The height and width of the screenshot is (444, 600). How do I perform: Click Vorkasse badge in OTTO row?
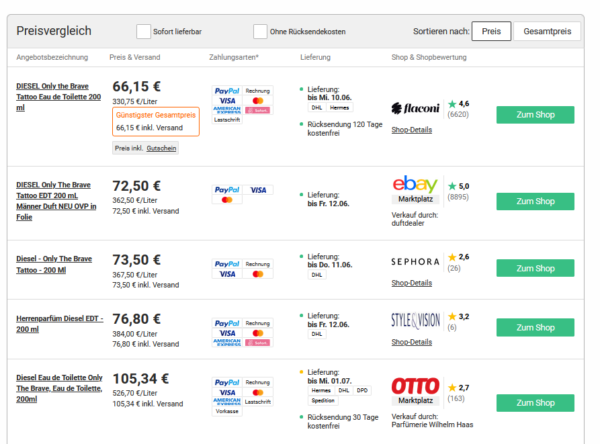pos(227,411)
